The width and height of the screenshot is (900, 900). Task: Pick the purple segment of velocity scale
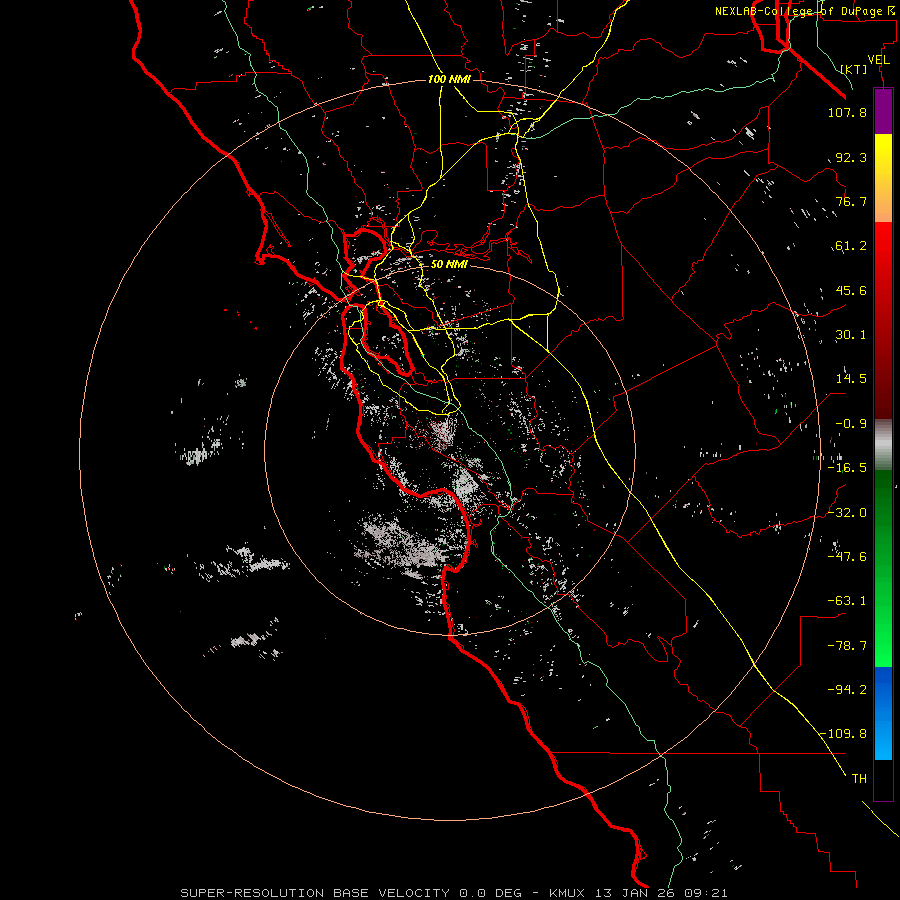pos(883,111)
